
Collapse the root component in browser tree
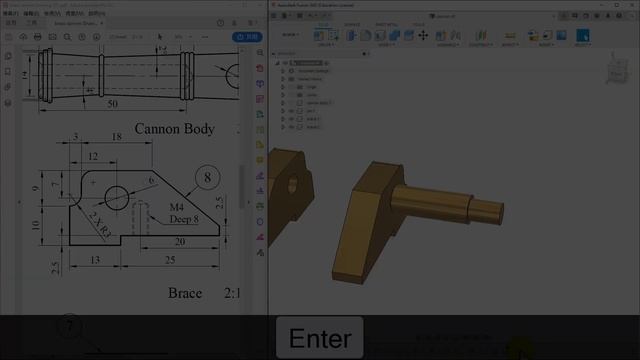pos(278,63)
